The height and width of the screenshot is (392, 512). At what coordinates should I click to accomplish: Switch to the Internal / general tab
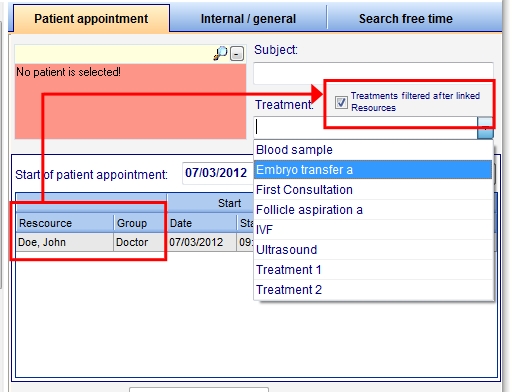248,19
